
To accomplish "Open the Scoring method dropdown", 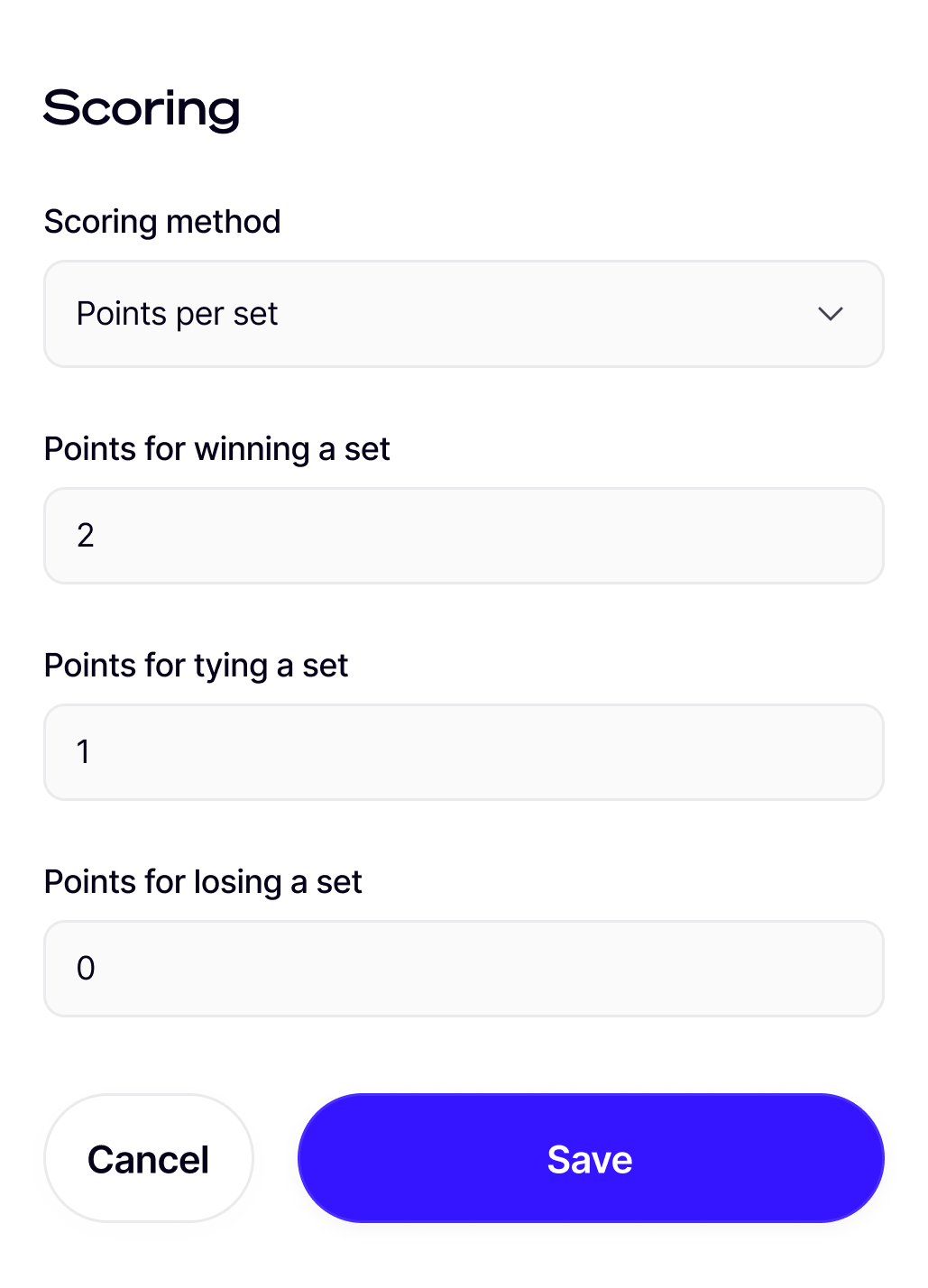I will tap(464, 314).
